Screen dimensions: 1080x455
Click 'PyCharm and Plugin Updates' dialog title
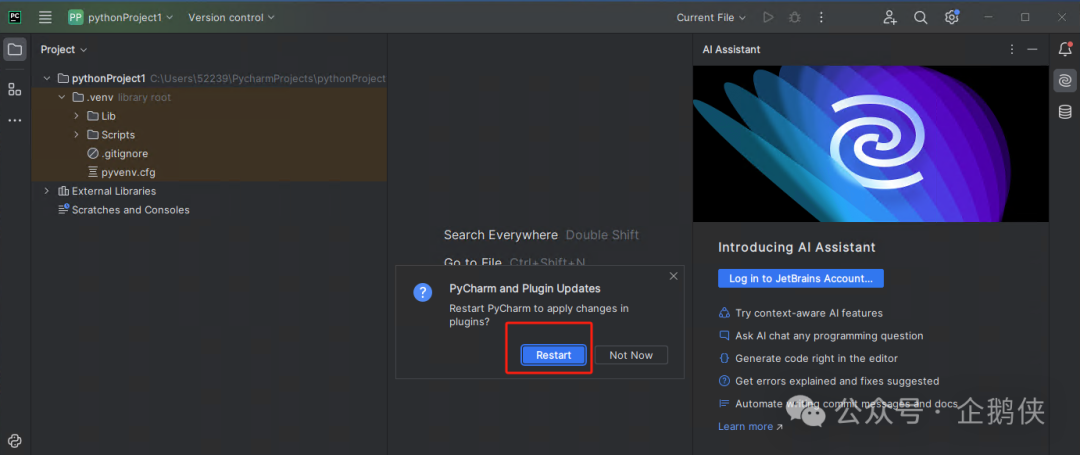point(525,288)
